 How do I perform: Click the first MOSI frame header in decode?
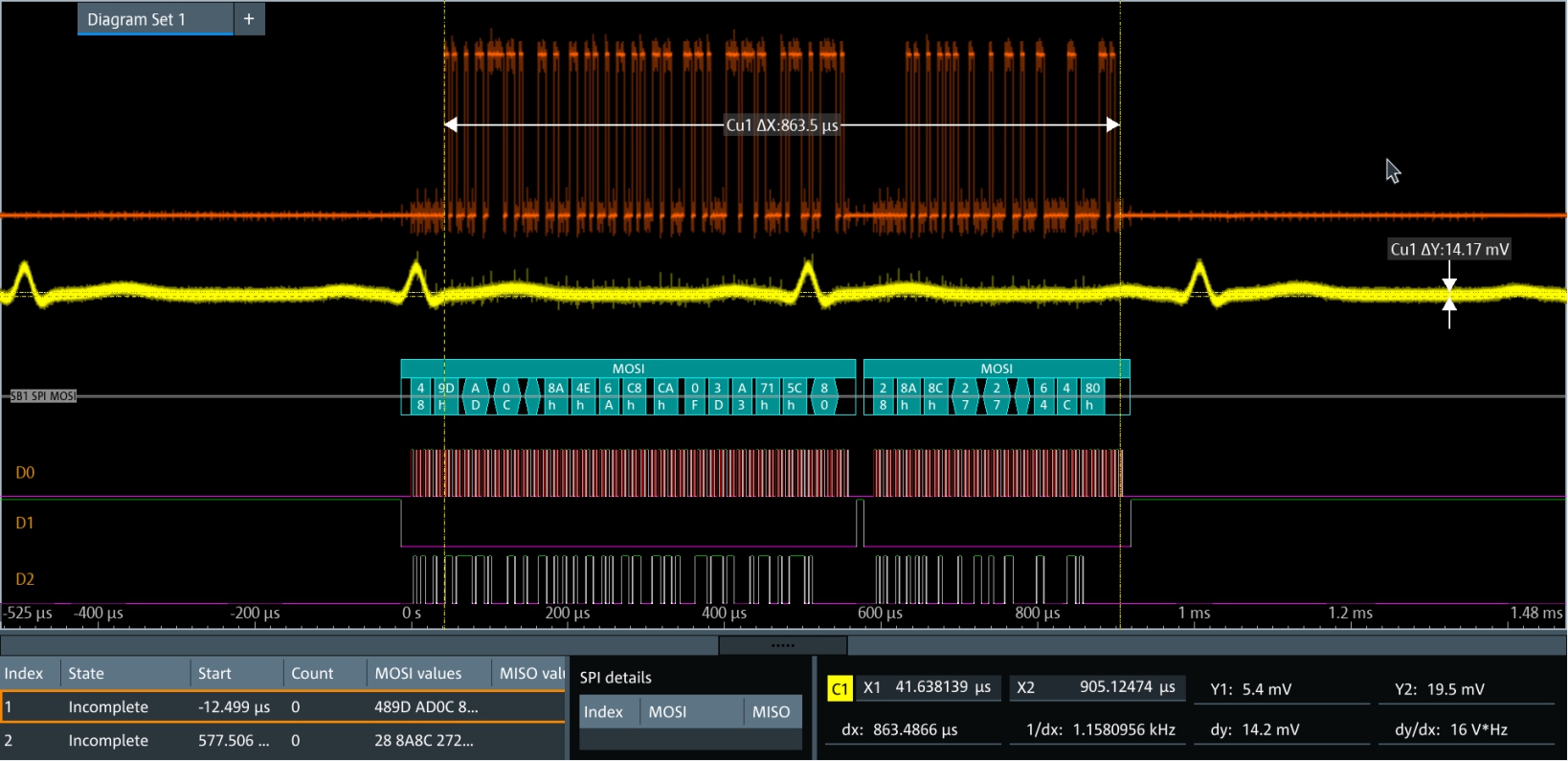point(628,369)
